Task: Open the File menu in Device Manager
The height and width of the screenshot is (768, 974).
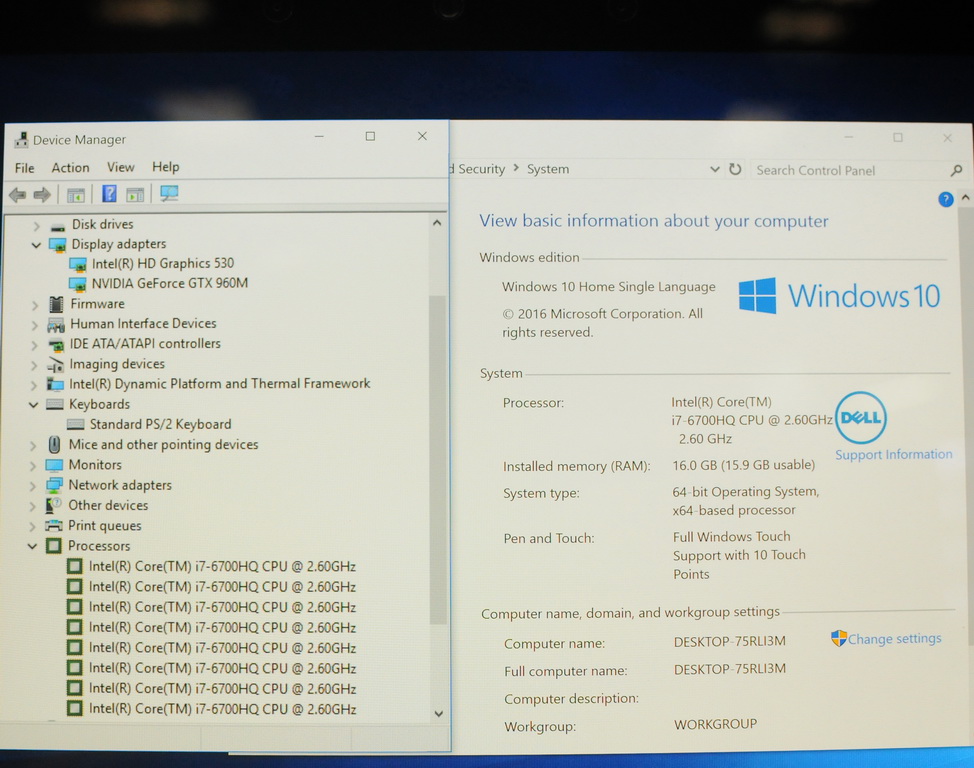Action: click(25, 168)
